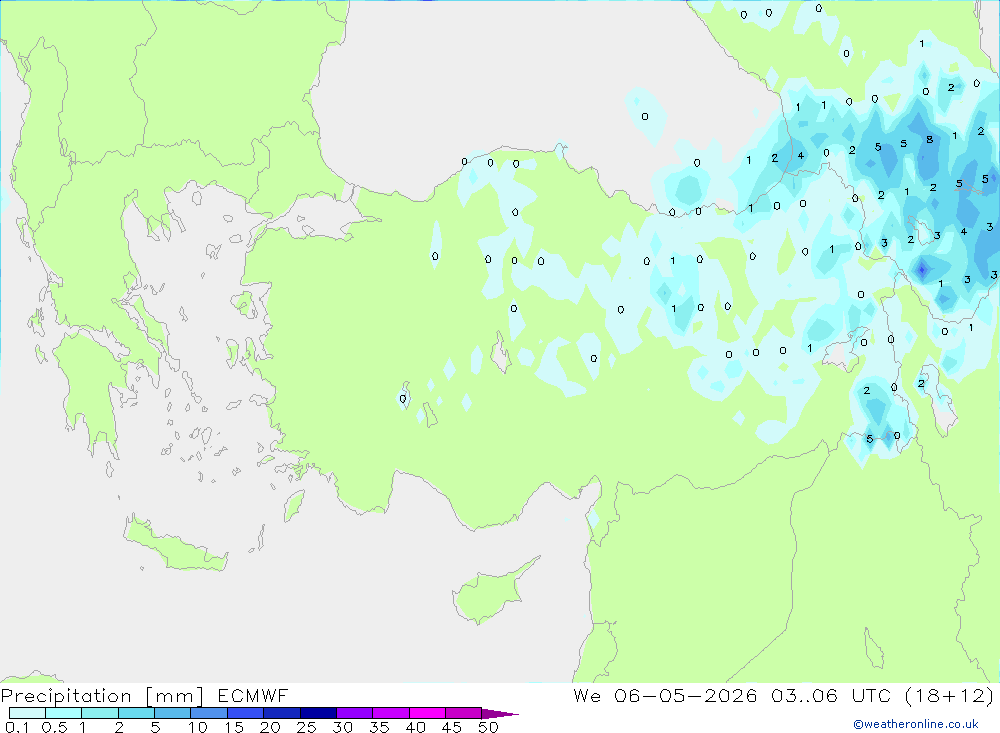Viewport: 1000px width, 733px height.
Task: Click the 0.1–0.5 mm legend color box
Action: pyautogui.click(x=27, y=713)
